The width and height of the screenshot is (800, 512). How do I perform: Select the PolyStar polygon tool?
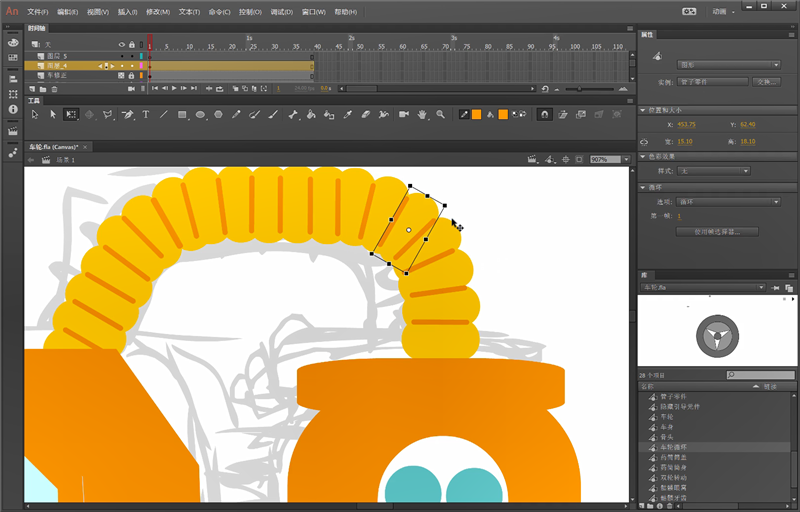(218, 114)
